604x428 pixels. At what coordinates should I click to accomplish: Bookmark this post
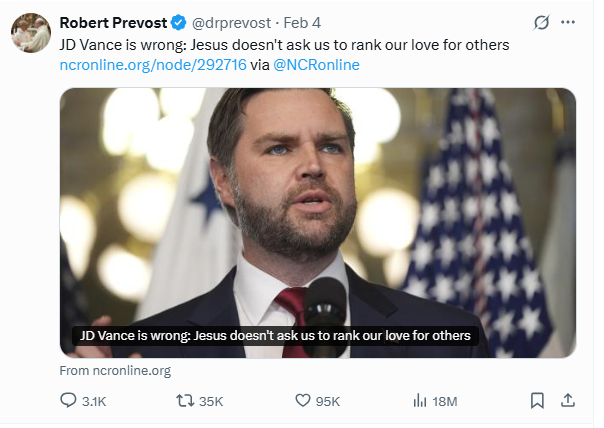pos(536,400)
